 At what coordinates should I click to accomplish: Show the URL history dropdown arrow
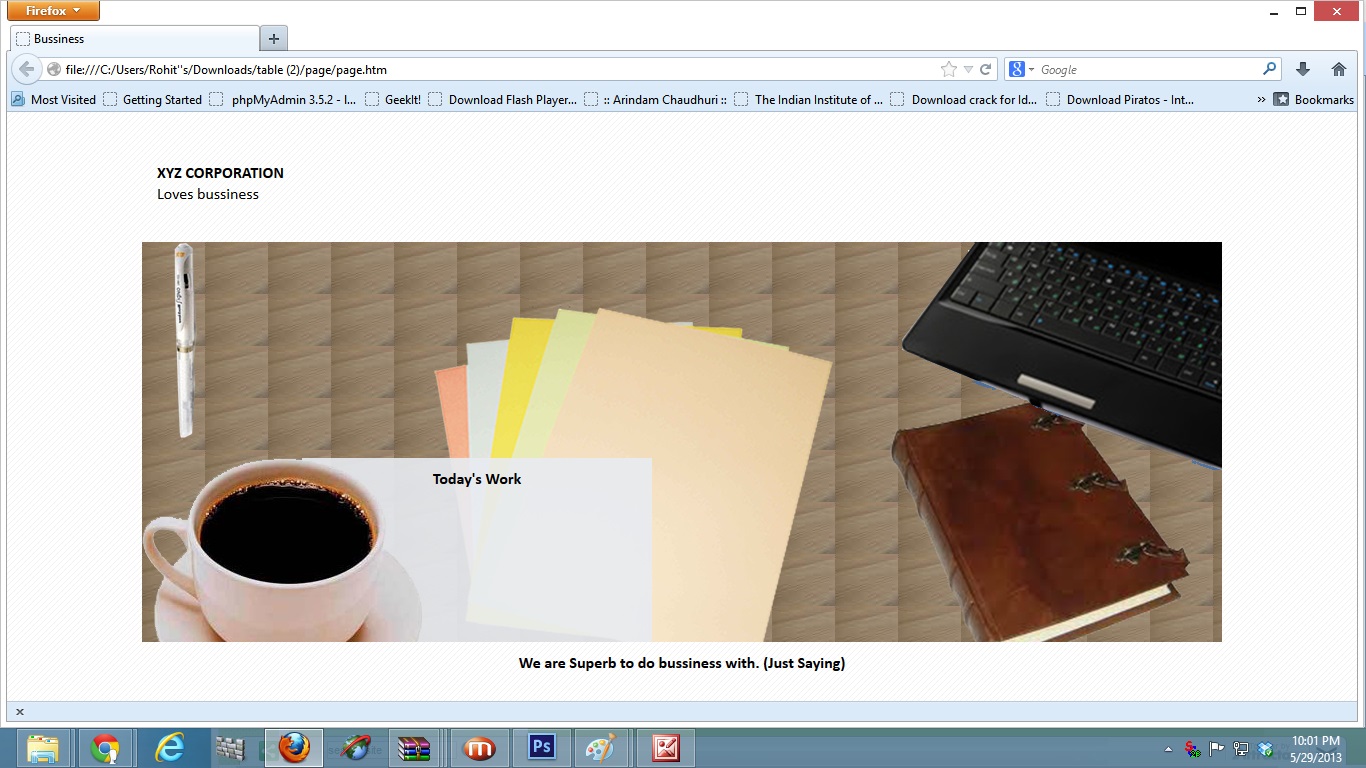coord(968,70)
